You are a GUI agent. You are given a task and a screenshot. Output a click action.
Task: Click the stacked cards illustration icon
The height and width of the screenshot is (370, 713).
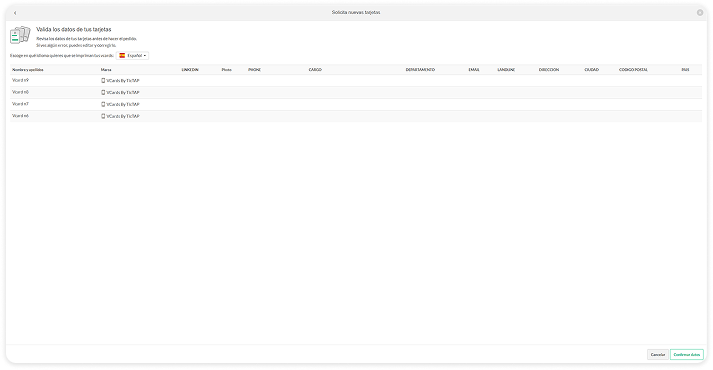click(x=20, y=35)
